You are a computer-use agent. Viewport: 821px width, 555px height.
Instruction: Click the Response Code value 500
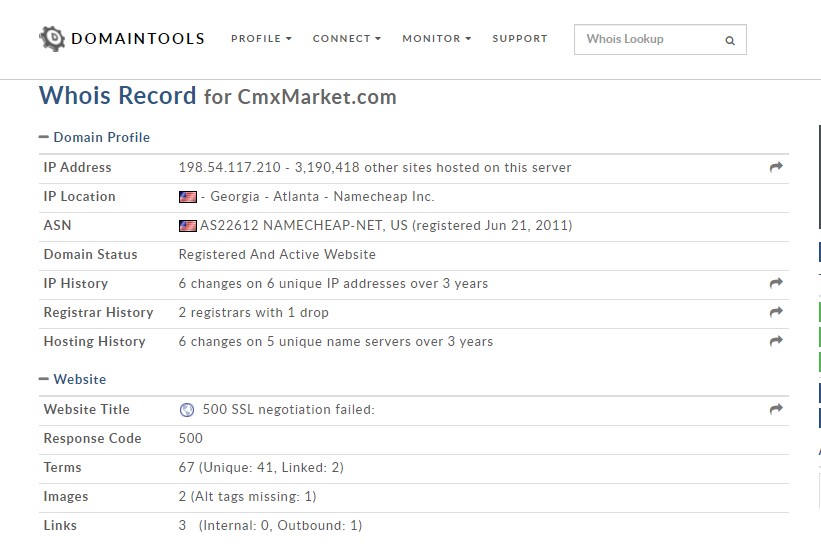pyautogui.click(x=191, y=438)
